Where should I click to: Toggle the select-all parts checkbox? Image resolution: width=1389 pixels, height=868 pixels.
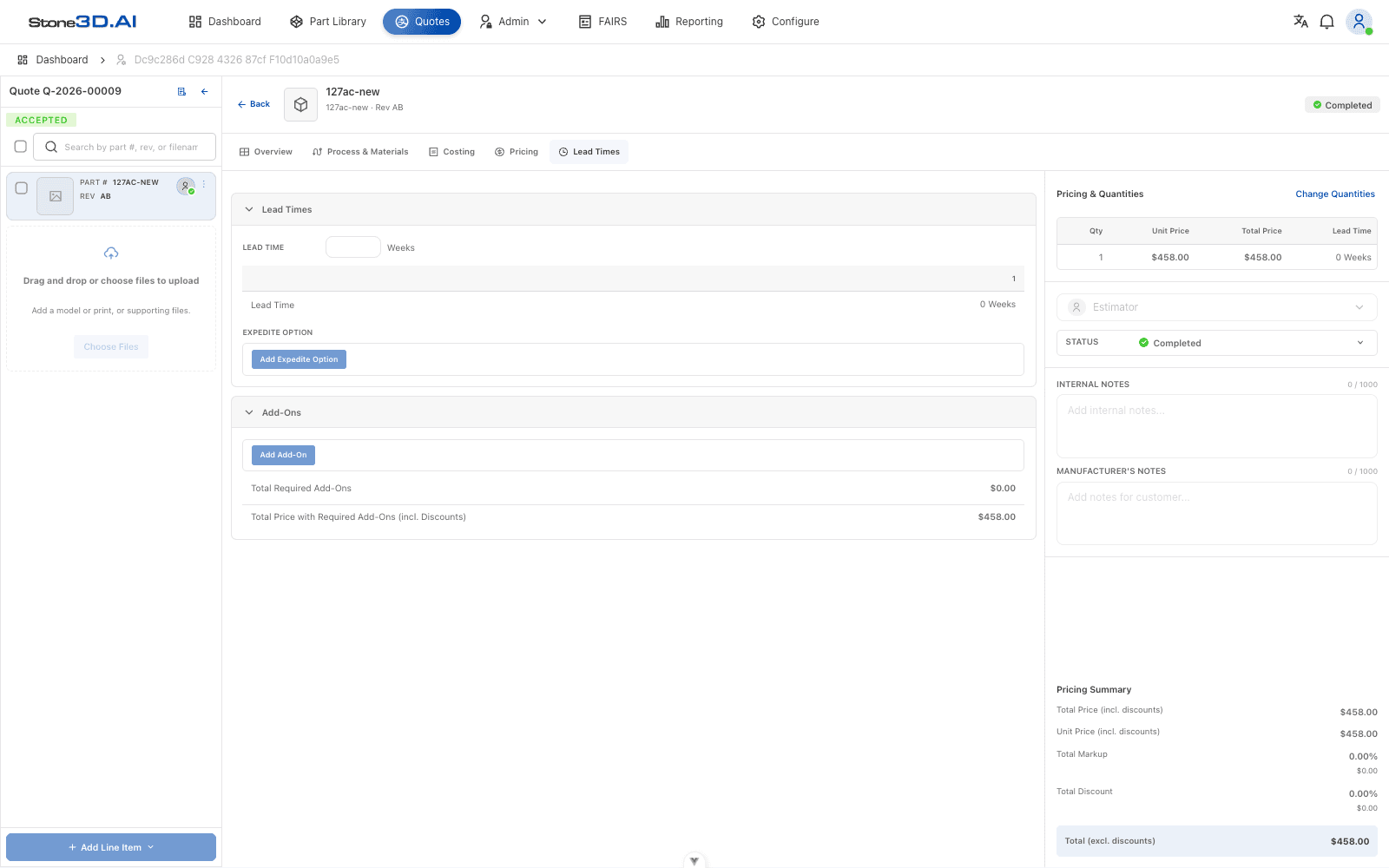tap(21, 147)
